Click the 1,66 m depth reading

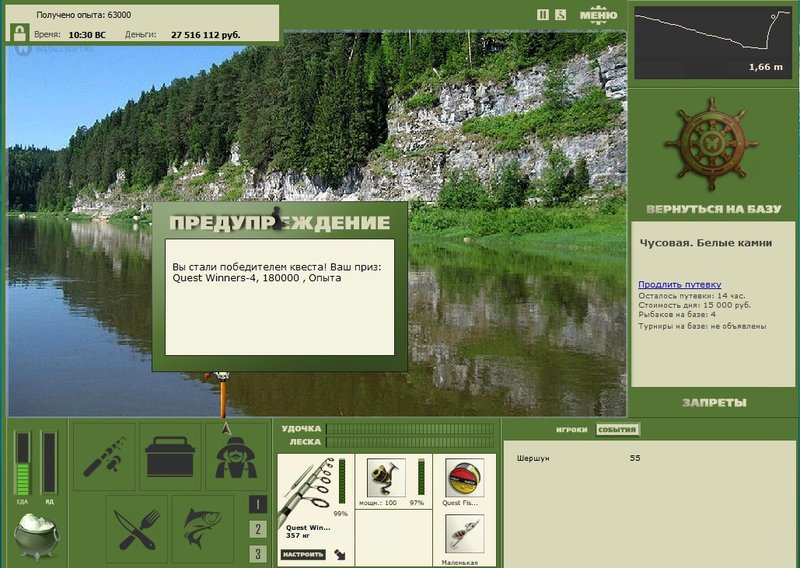tap(765, 67)
